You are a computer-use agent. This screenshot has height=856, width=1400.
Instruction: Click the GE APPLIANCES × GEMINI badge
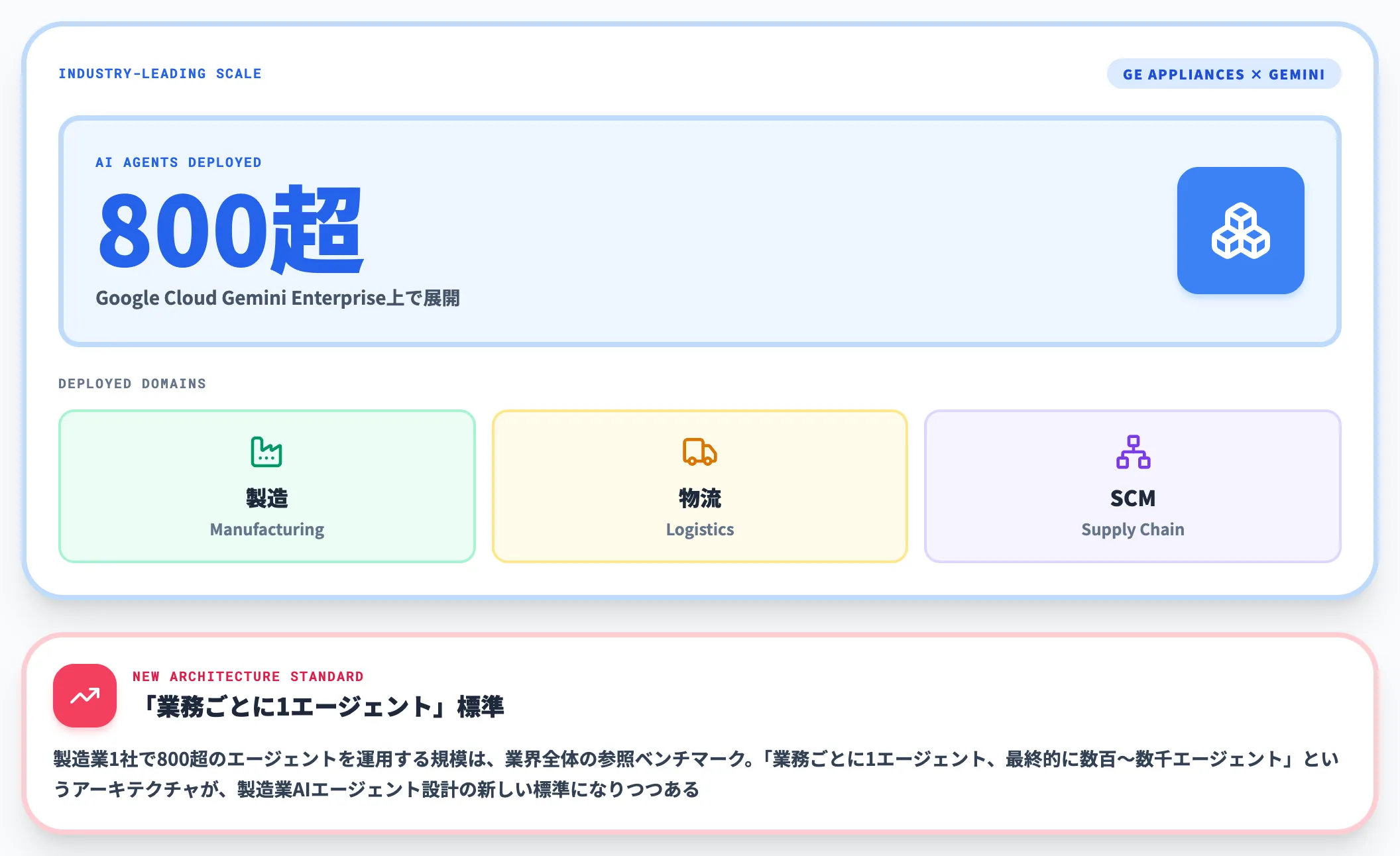(1224, 74)
